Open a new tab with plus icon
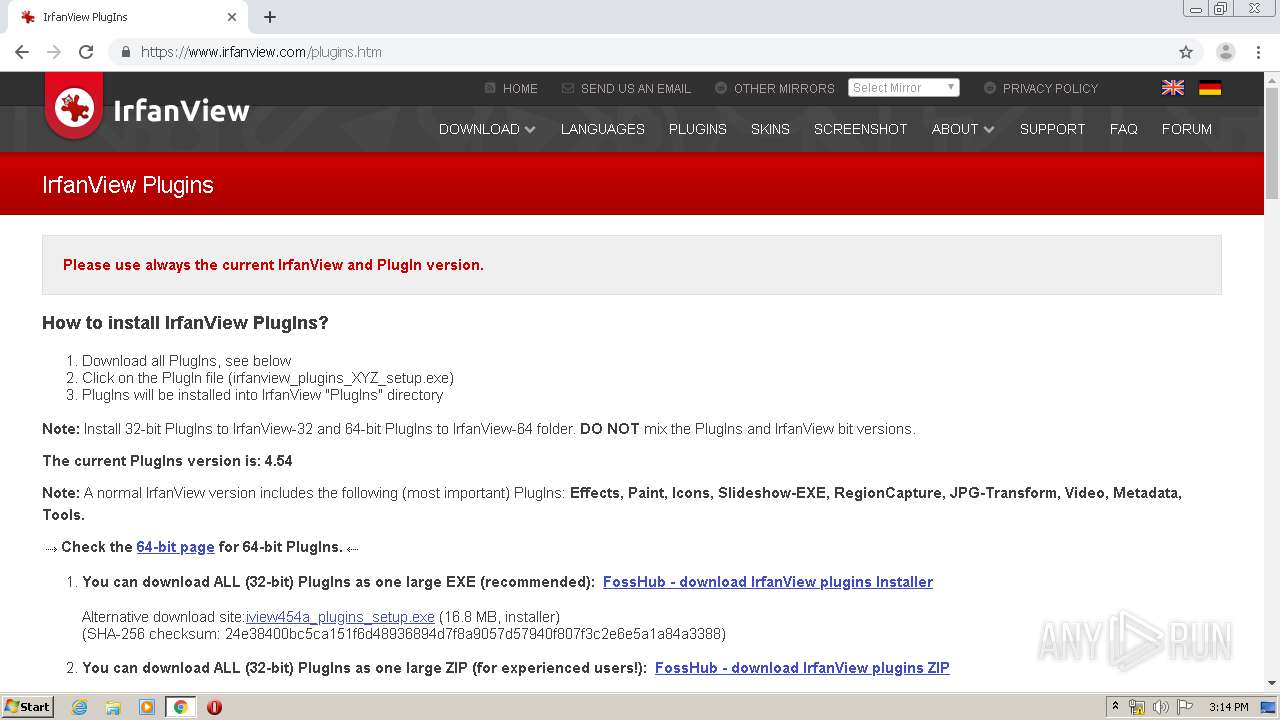The height and width of the screenshot is (720, 1280). click(270, 17)
